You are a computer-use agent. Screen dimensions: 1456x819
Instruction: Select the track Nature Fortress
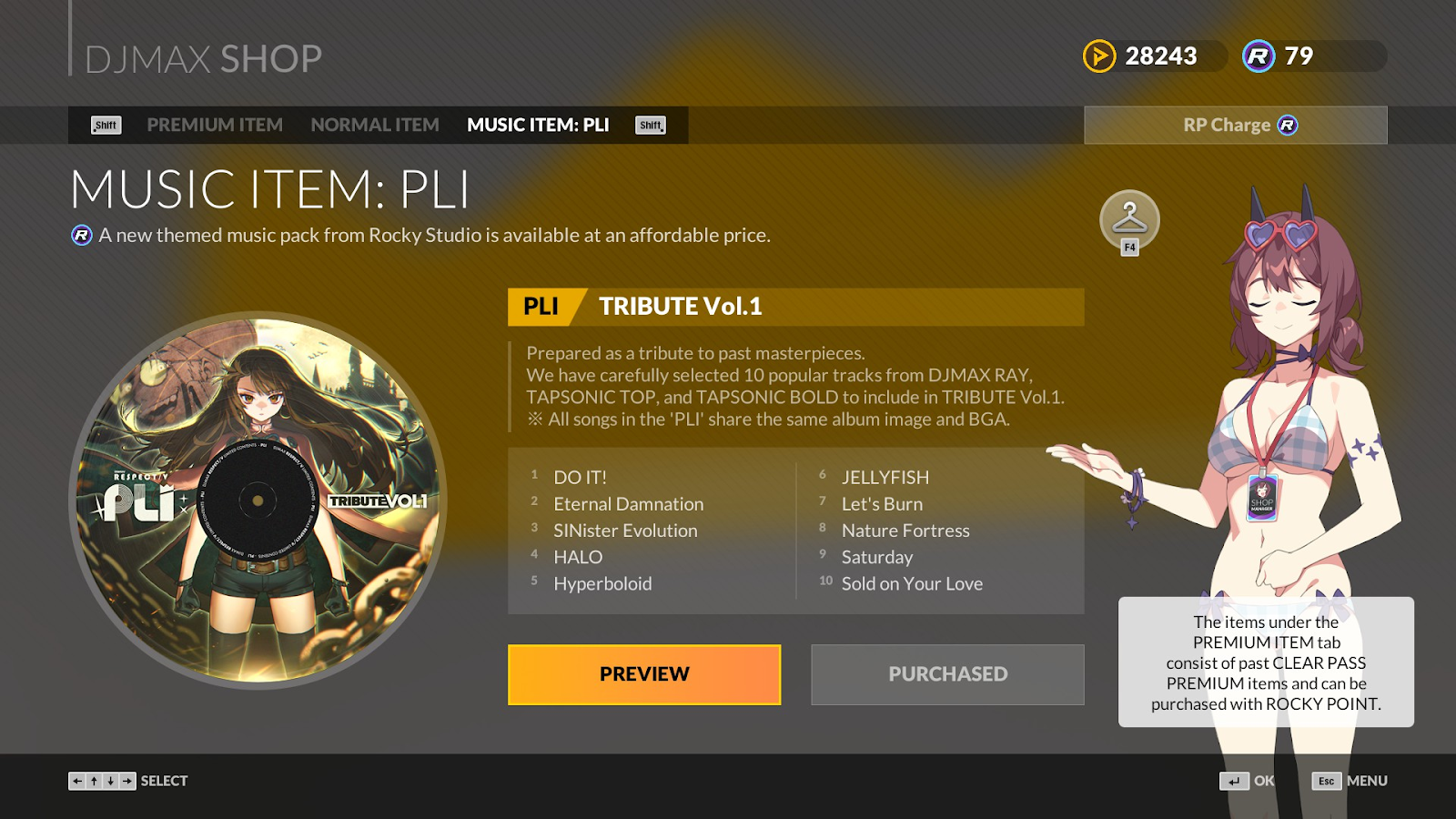click(x=905, y=531)
